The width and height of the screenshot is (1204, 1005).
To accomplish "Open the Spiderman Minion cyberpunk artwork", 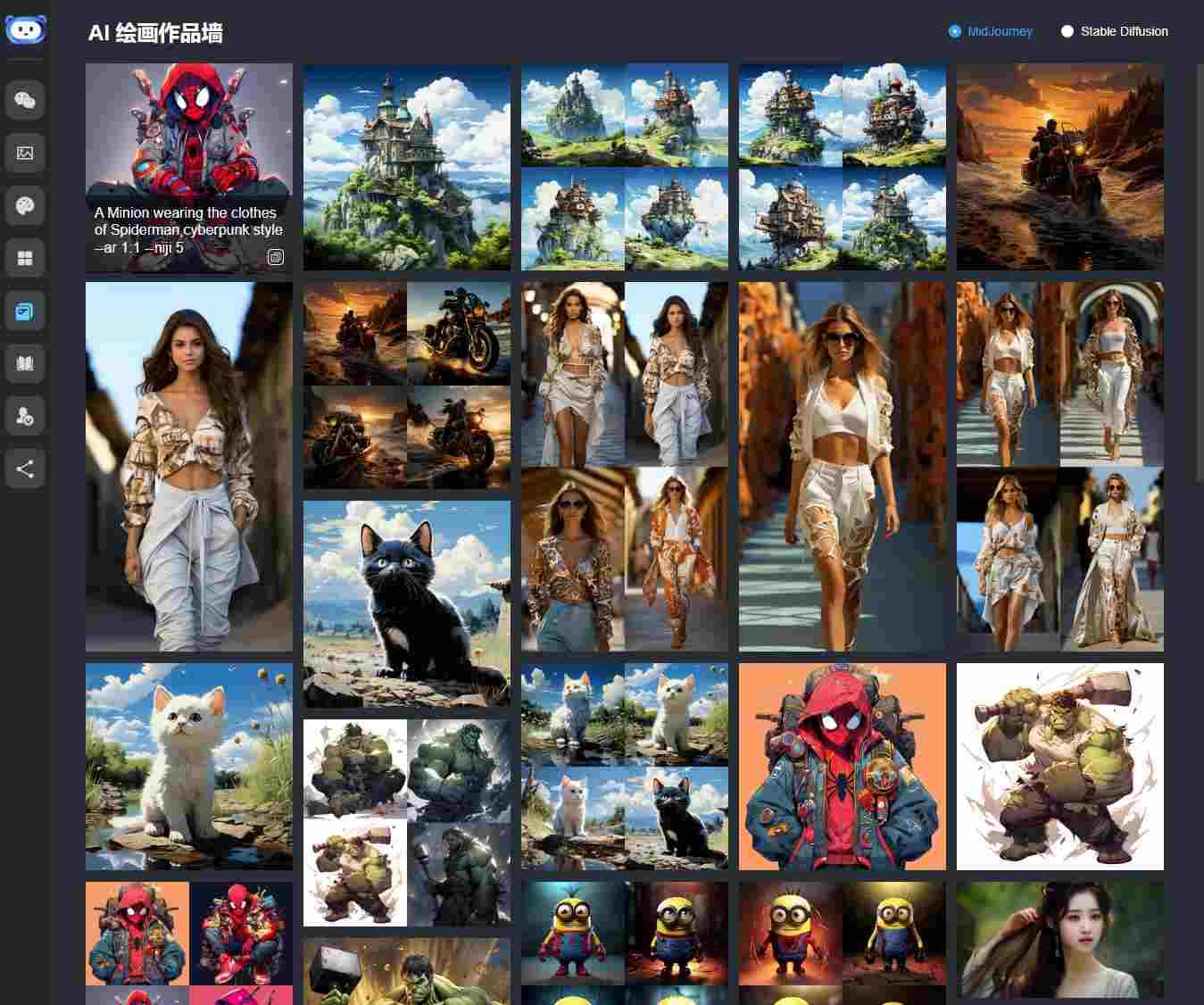I will click(188, 134).
